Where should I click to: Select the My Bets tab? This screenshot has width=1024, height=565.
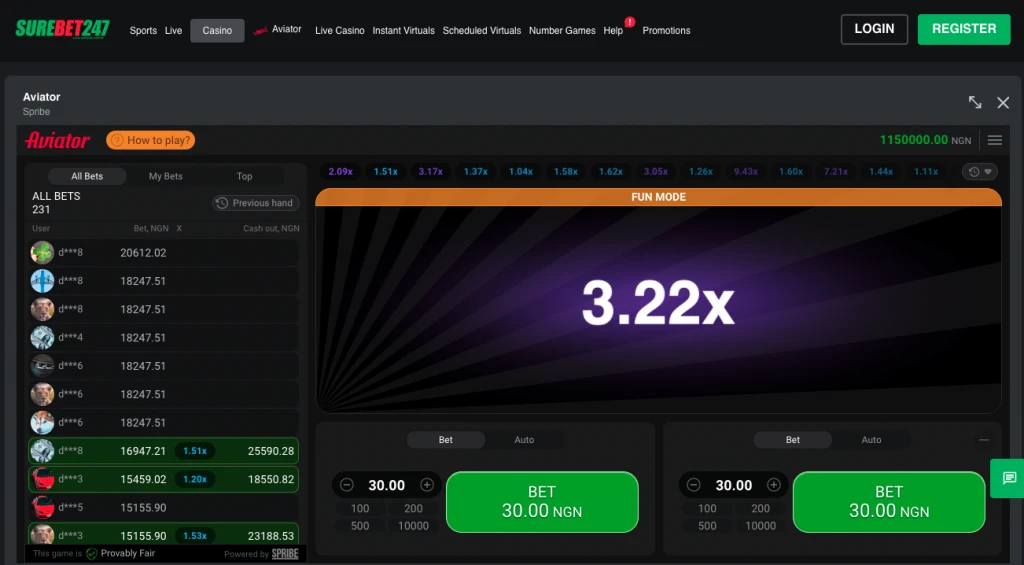pos(166,176)
